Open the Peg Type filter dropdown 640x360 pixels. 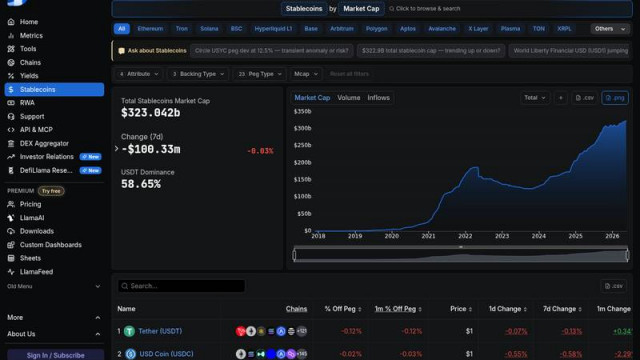coord(260,74)
